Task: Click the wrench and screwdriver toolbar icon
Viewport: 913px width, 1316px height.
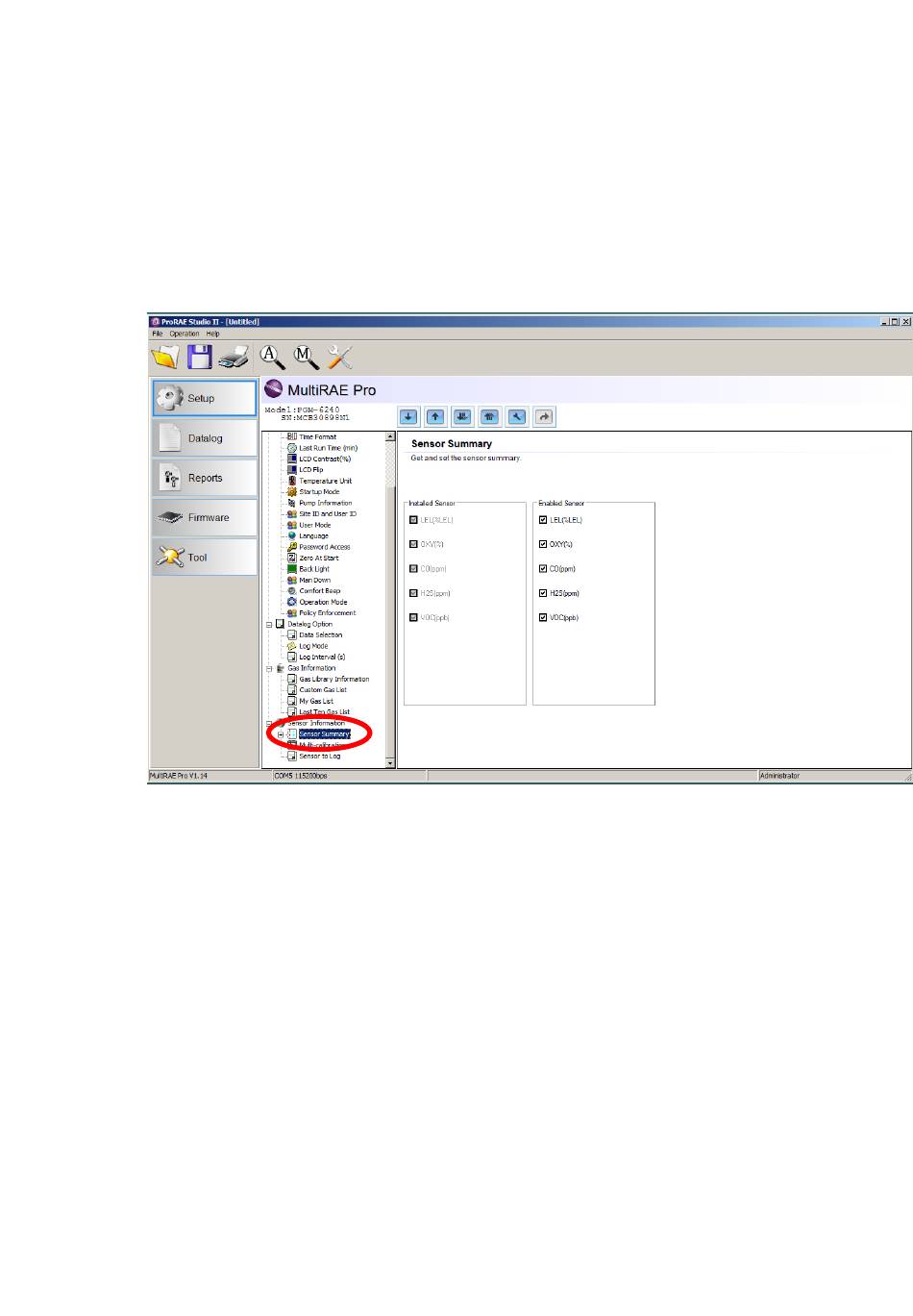Action: tap(340, 358)
